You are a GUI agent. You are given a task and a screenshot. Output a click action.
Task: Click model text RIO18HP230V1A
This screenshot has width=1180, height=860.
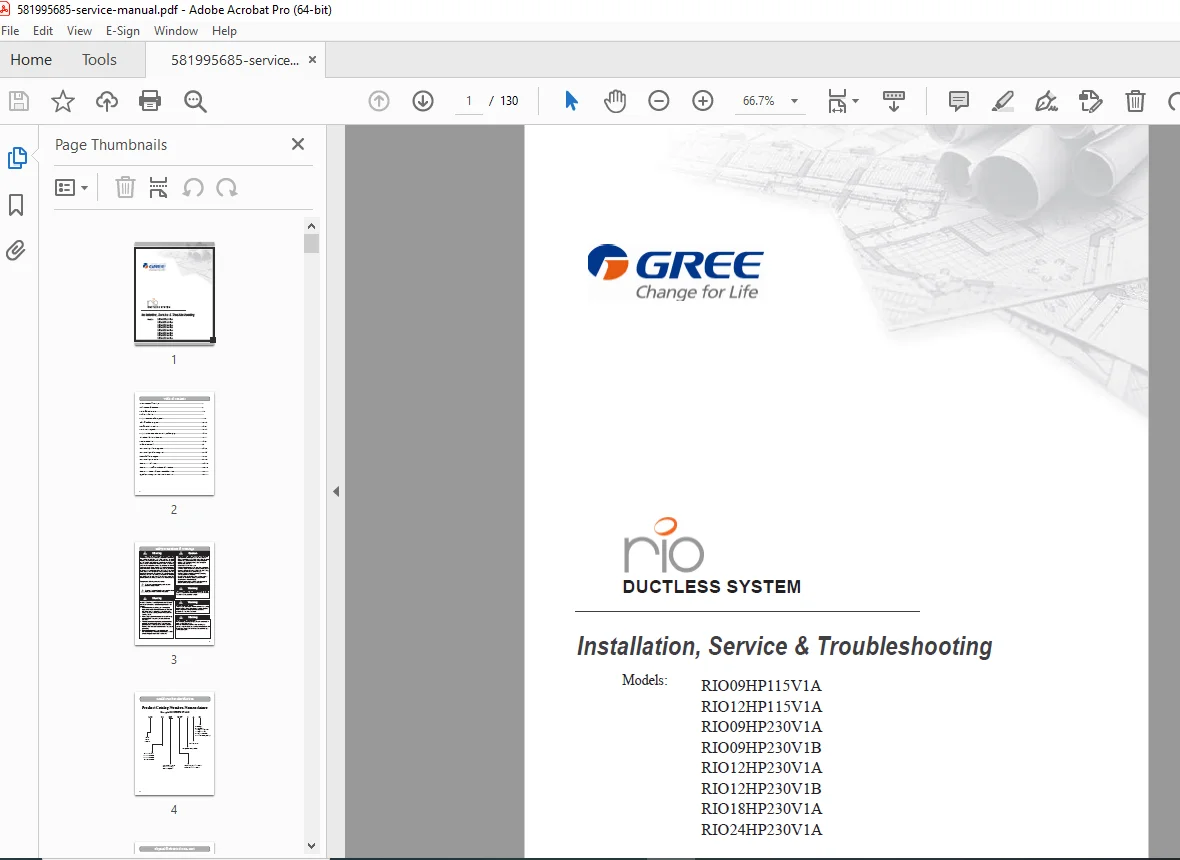coord(761,809)
